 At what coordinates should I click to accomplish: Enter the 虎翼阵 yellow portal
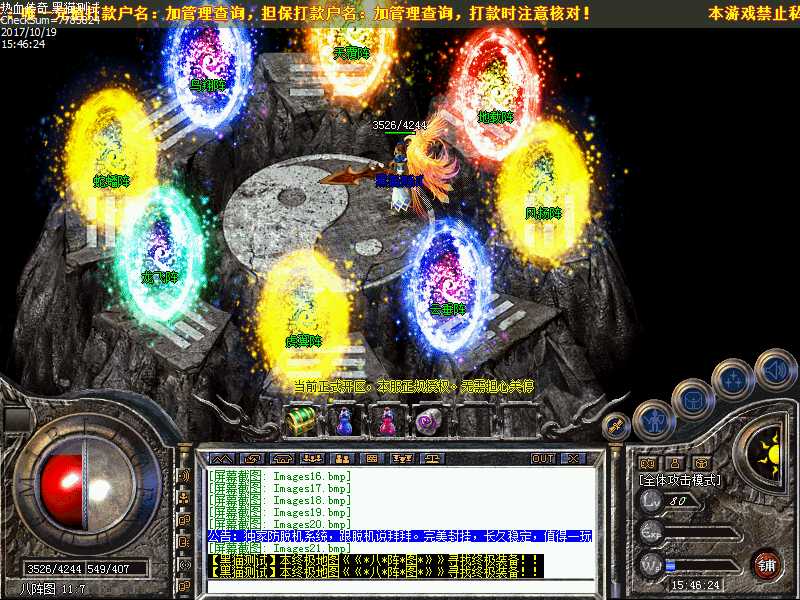[304, 319]
